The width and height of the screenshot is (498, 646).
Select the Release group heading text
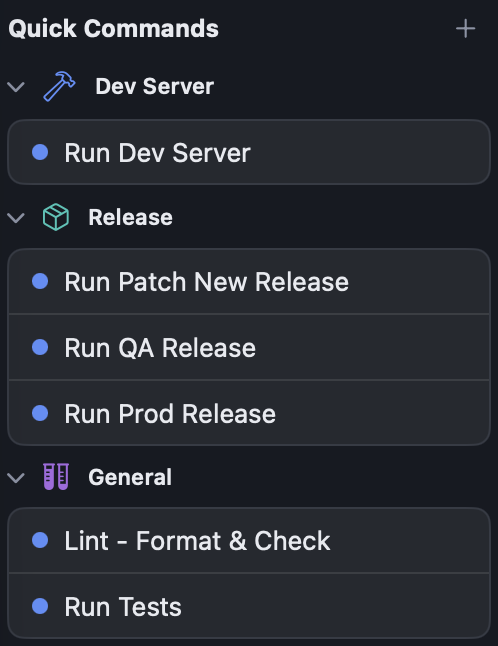pyautogui.click(x=130, y=217)
